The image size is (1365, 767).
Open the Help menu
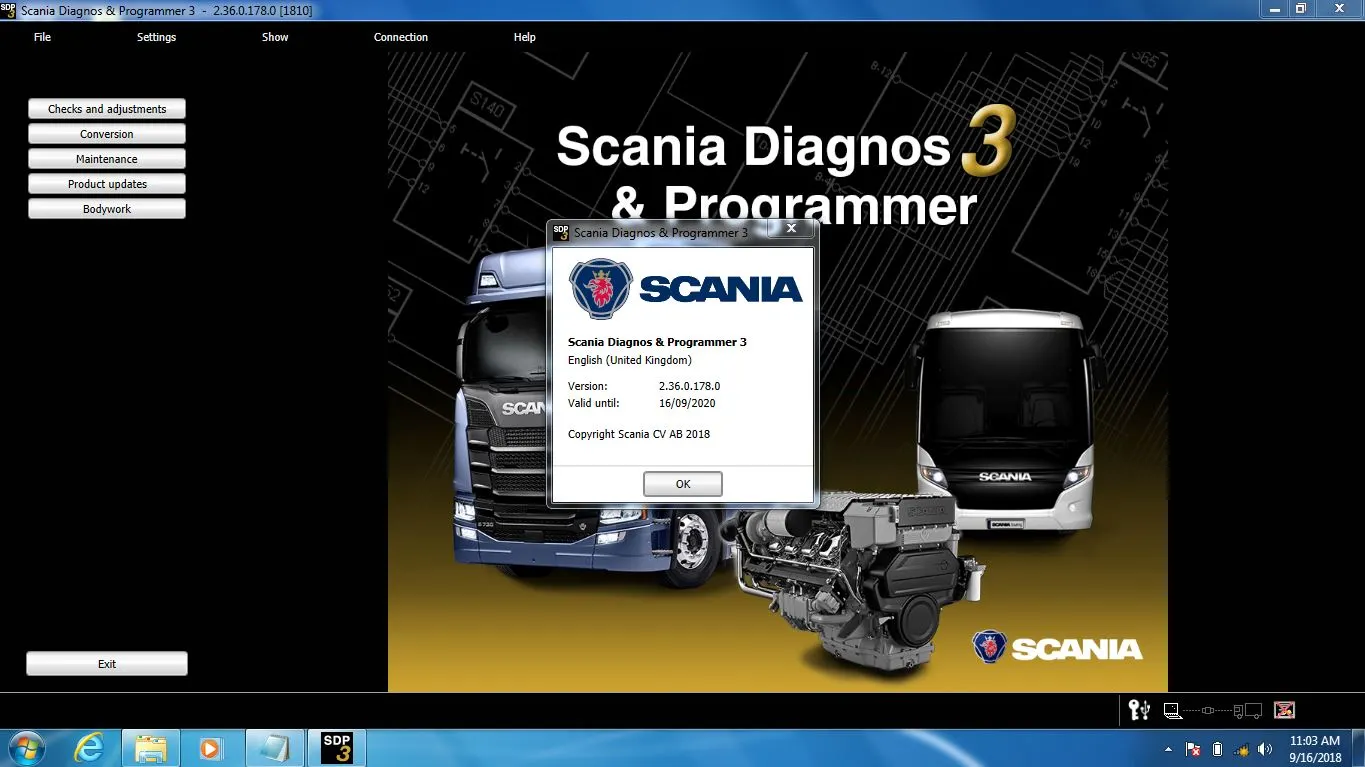[525, 37]
